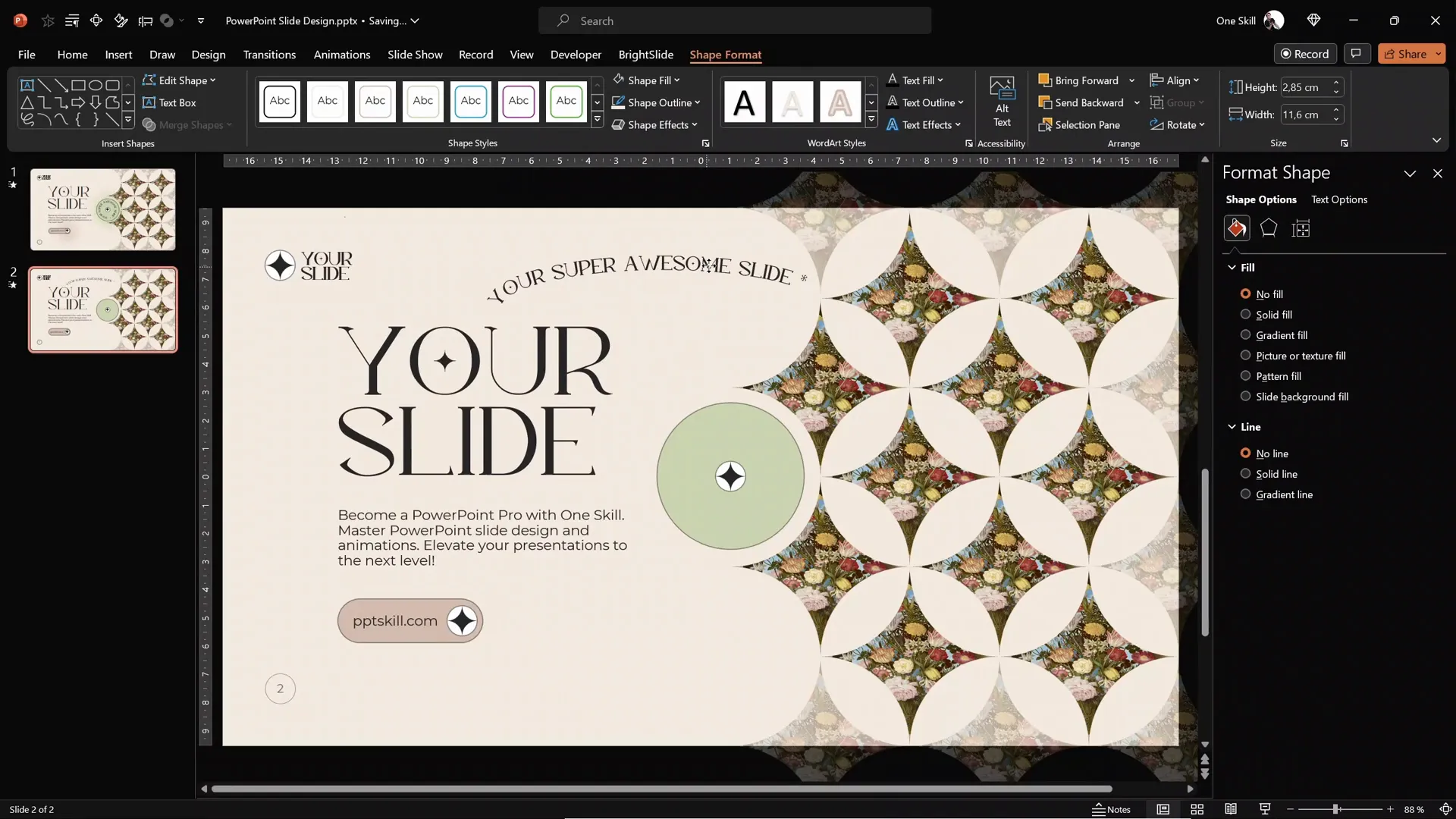
Task: Select the No line radio option
Action: (x=1245, y=453)
